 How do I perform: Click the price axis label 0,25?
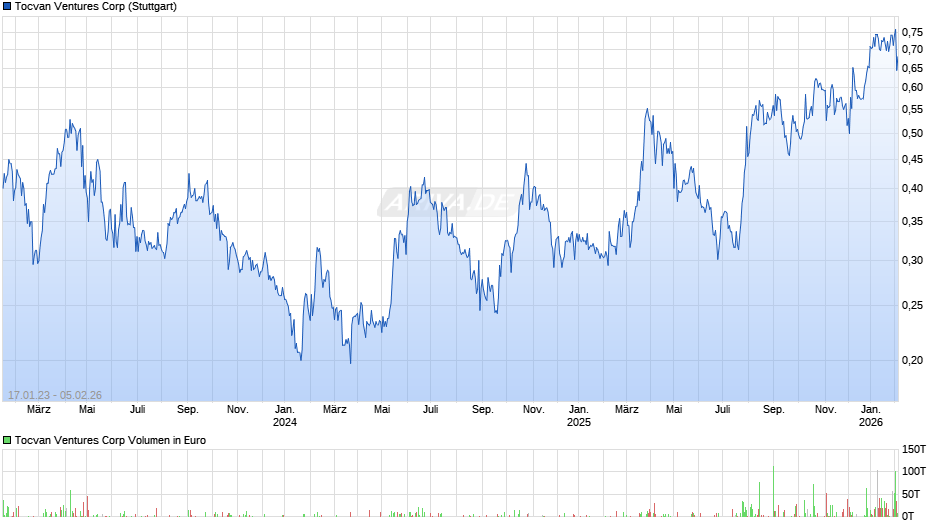pyautogui.click(x=912, y=305)
